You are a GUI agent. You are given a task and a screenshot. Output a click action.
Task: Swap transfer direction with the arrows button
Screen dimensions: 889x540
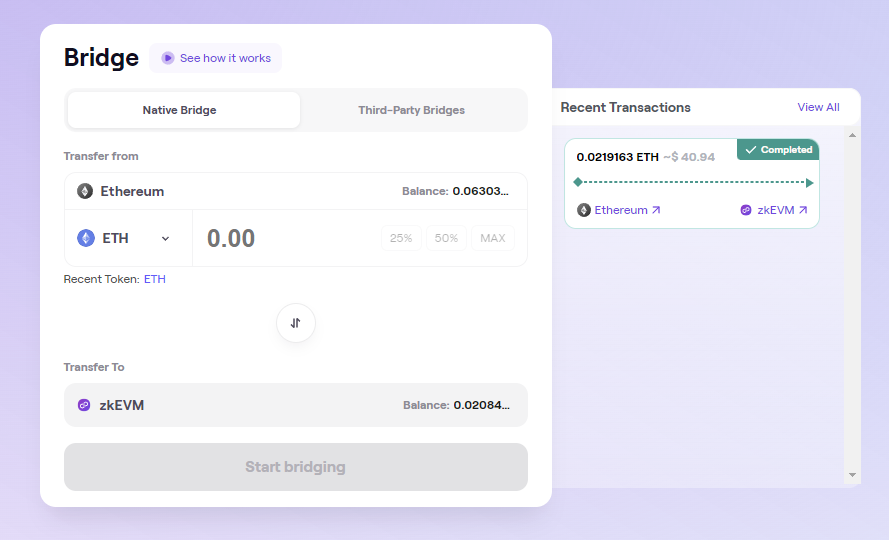click(295, 323)
